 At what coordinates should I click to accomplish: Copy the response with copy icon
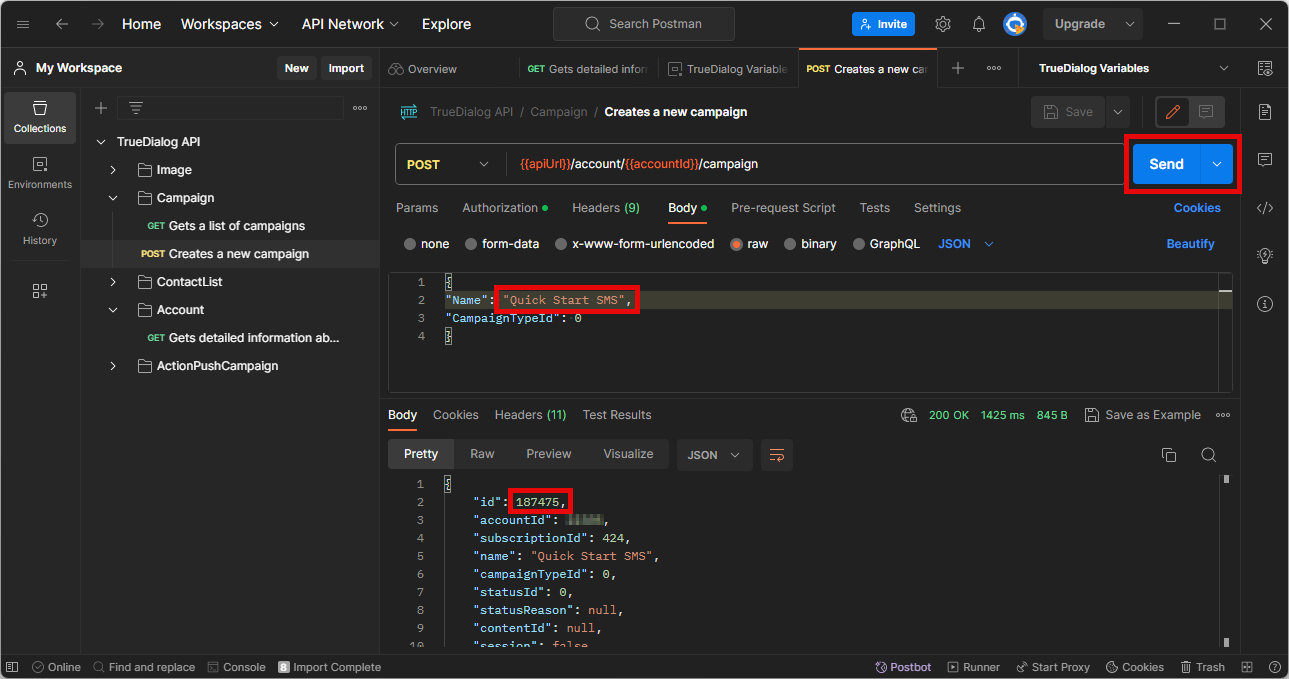(1168, 455)
